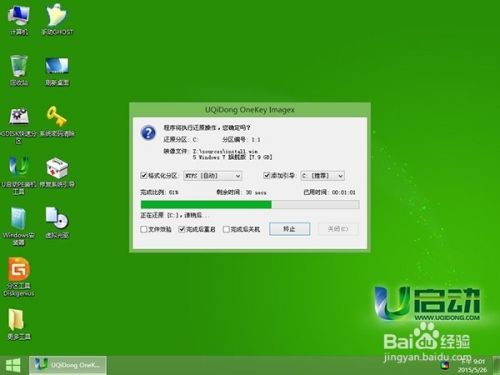Click the UQiDong OneKey Imagex title bar
This screenshot has height=375, width=500.
coord(250,109)
